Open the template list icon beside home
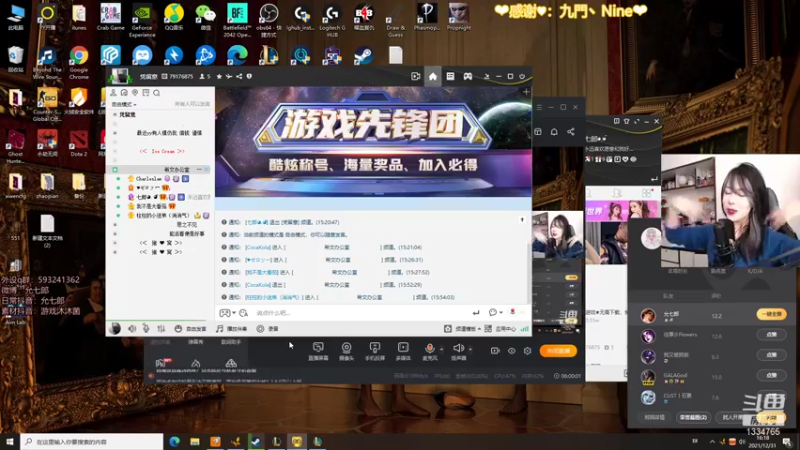Image resolution: width=800 pixels, height=450 pixels. pyautogui.click(x=450, y=77)
